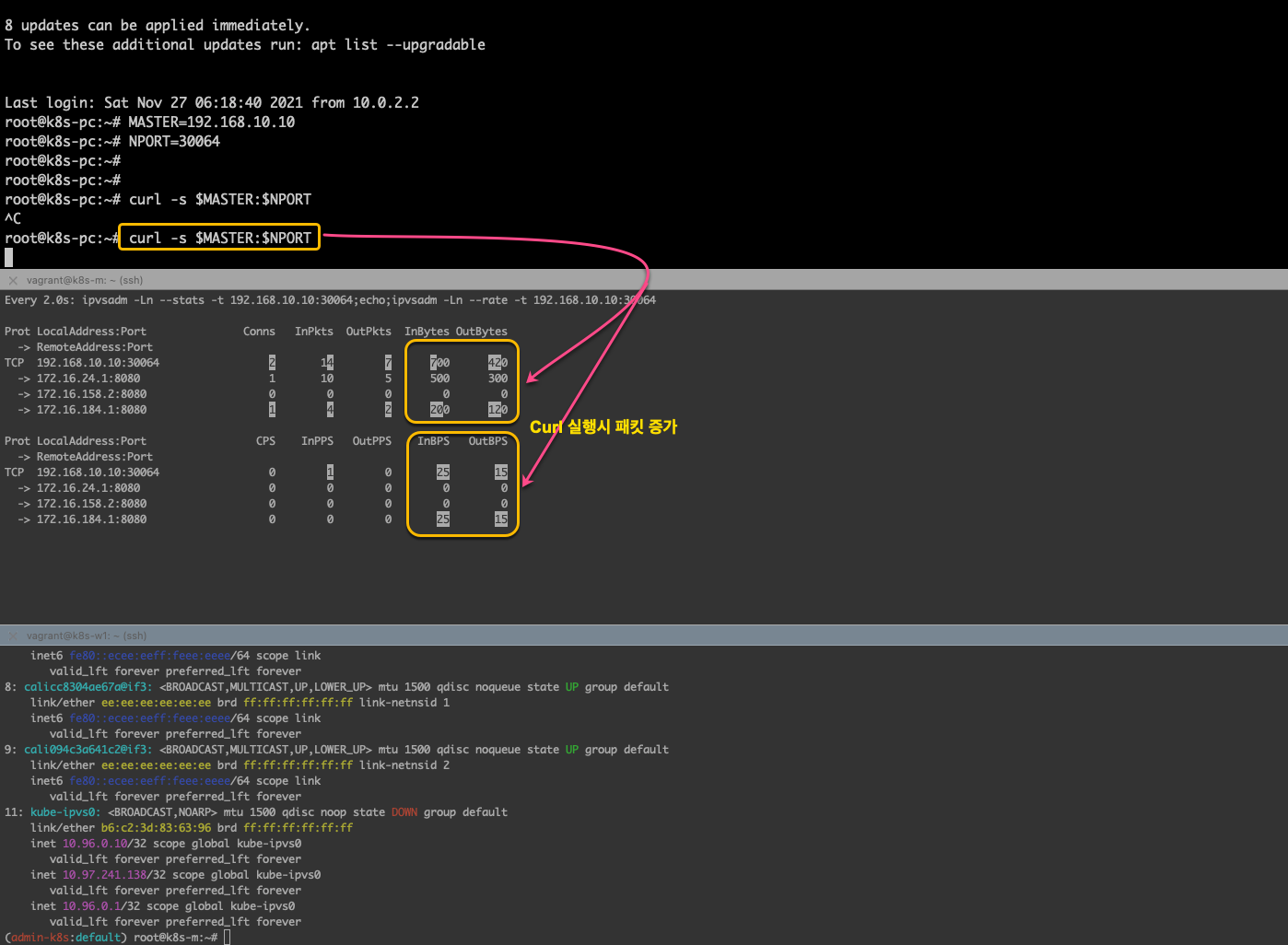Image resolution: width=1288 pixels, height=945 pixels.
Task: Select the vagrant@k8s-w1 pane title bar
Action: (87, 636)
